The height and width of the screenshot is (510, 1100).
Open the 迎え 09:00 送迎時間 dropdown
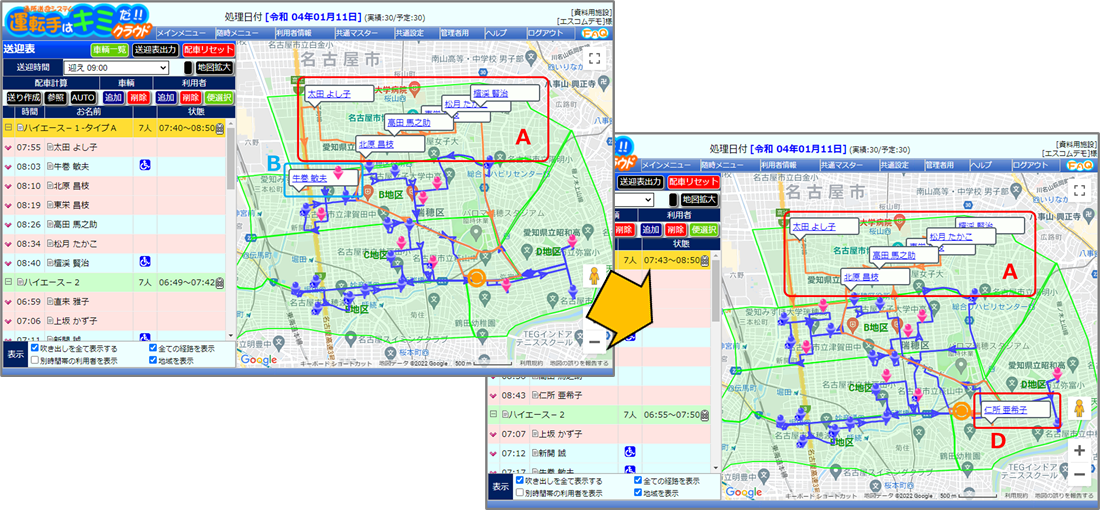(x=116, y=67)
